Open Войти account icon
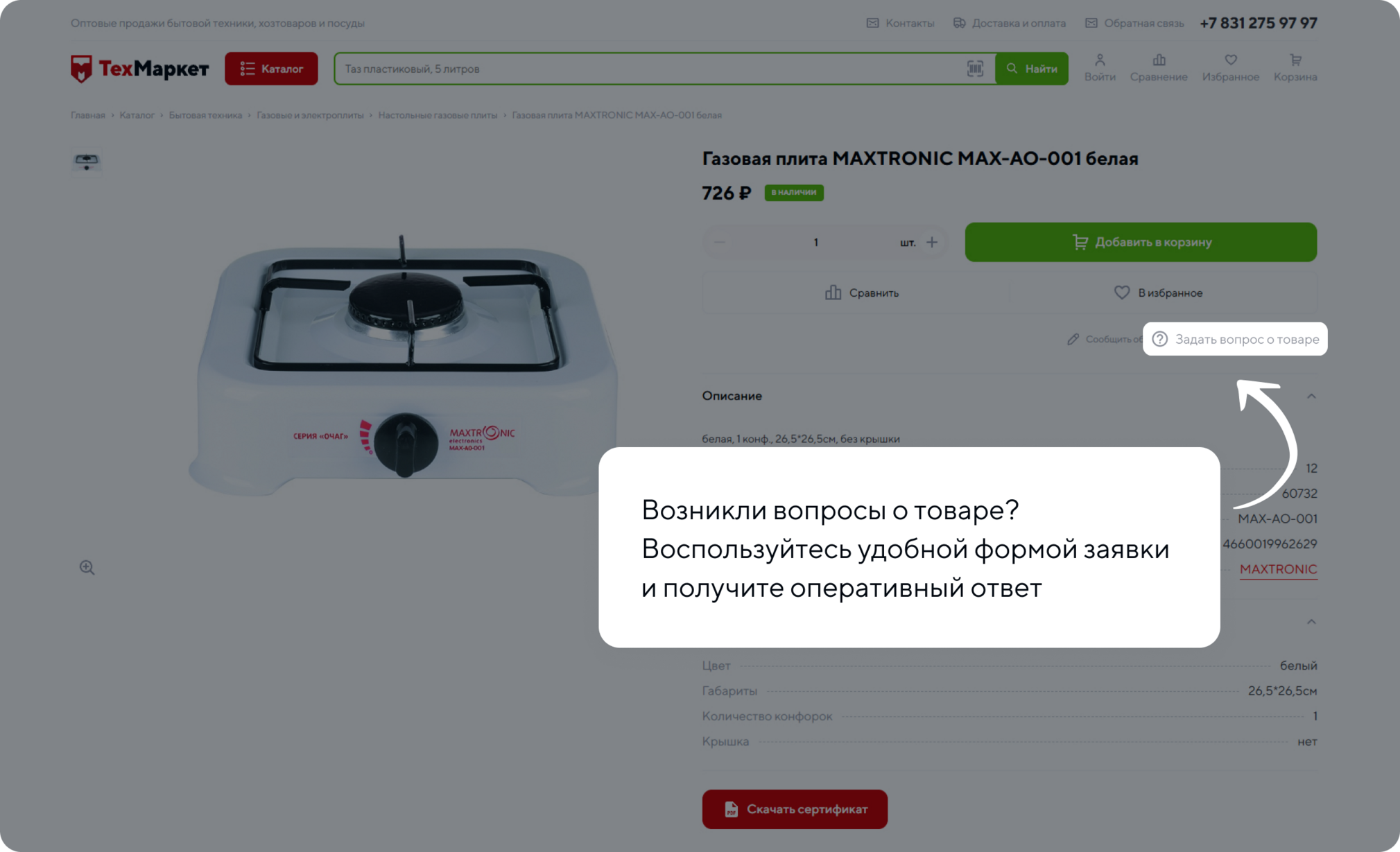Image resolution: width=1400 pixels, height=852 pixels. click(1100, 68)
